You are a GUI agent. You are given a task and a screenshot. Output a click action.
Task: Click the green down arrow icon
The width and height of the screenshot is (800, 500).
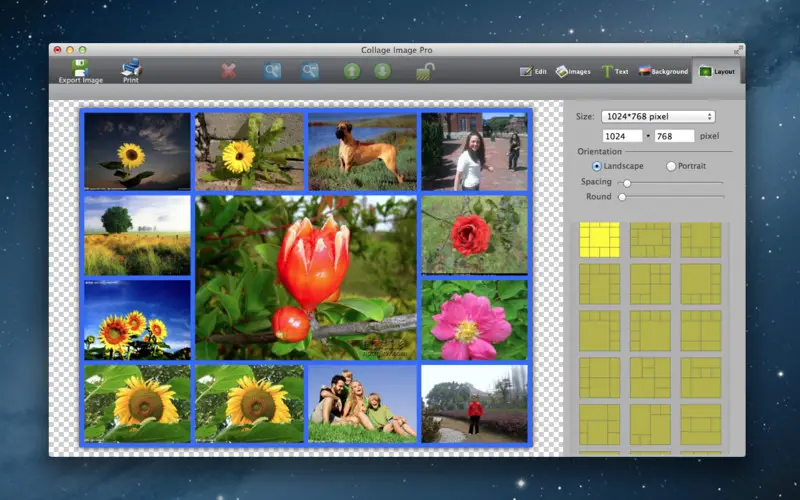click(382, 71)
